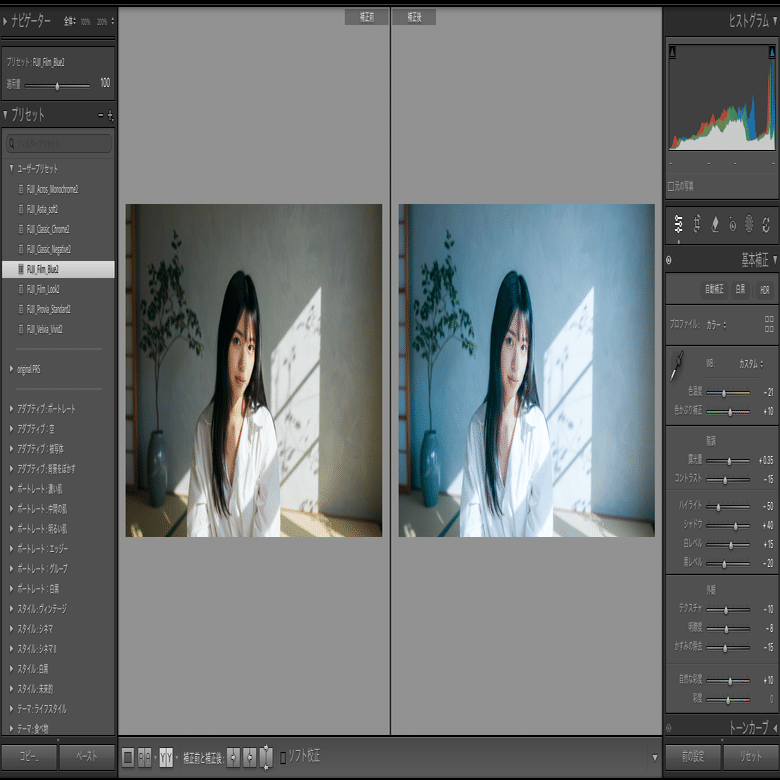
Task: Select the Crop overlay tool
Action: [x=697, y=224]
